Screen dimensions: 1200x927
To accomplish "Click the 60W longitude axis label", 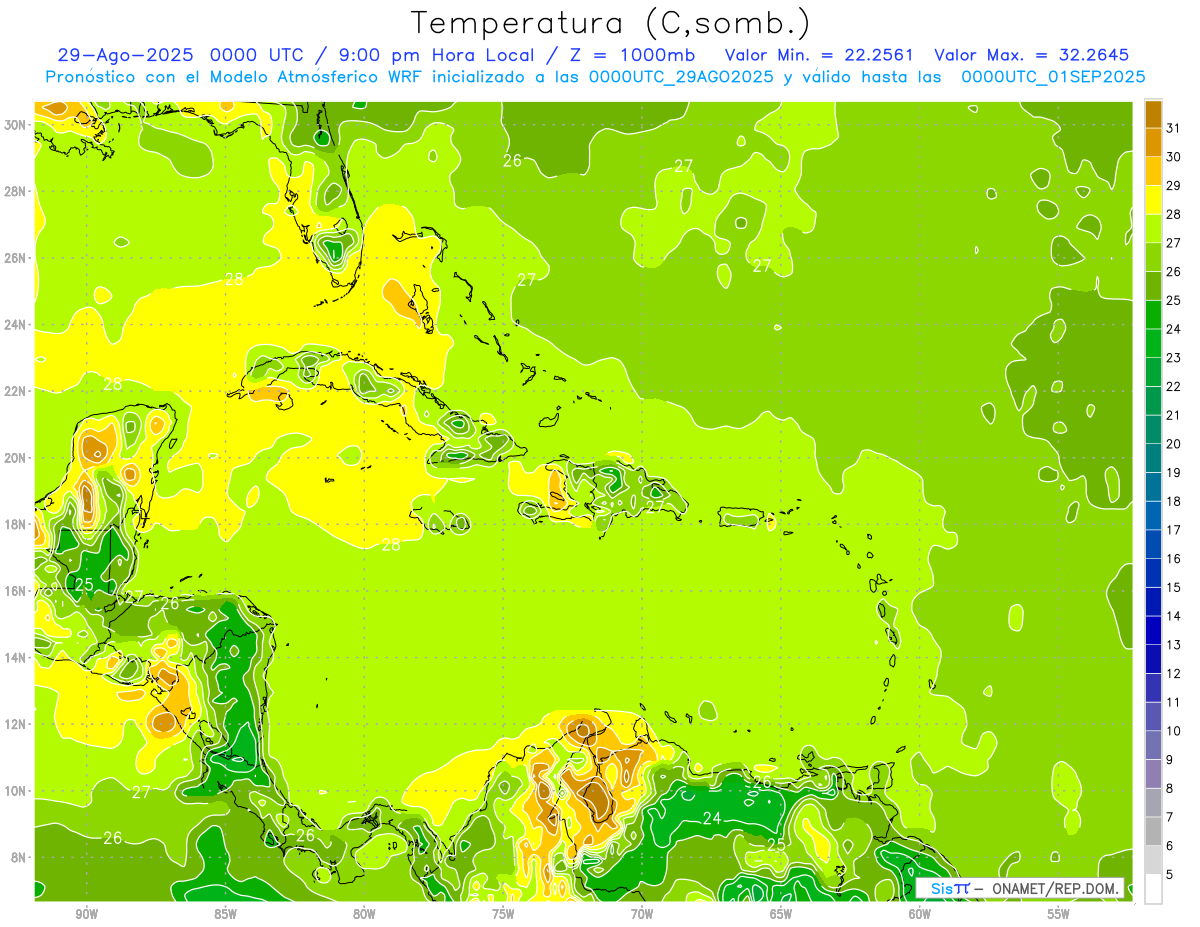I will point(920,914).
